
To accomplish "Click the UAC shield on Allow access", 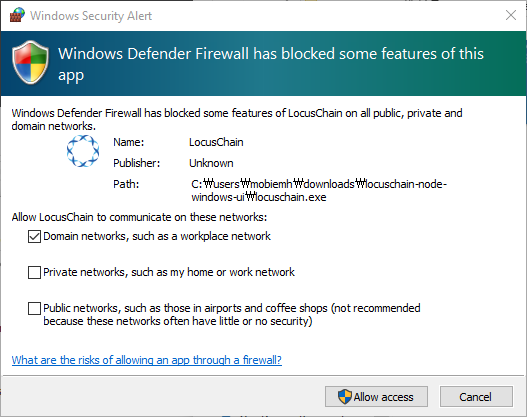I will (x=345, y=397).
